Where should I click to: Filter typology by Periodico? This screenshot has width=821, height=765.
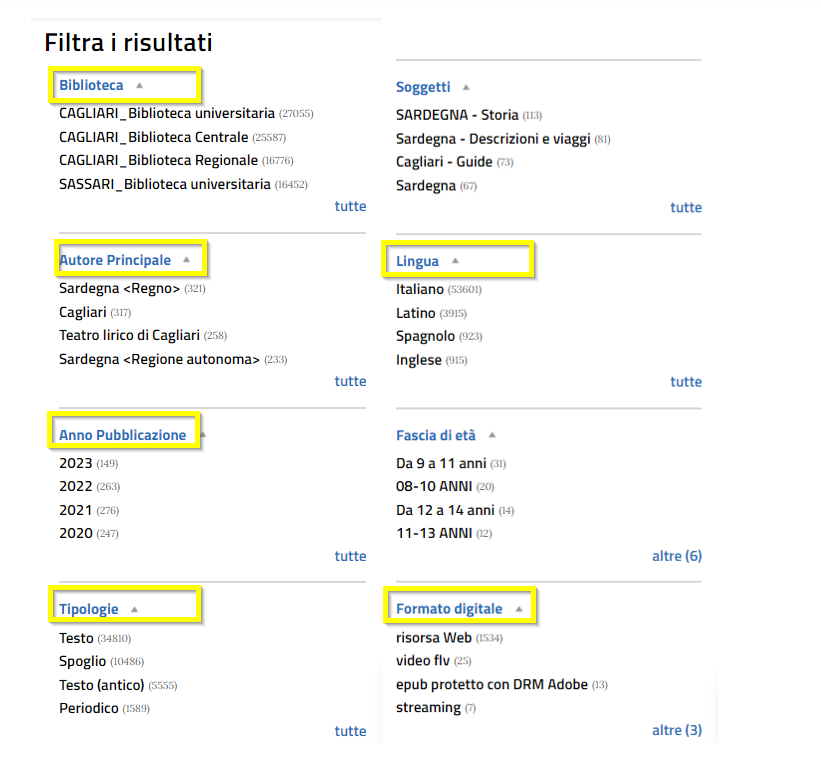pos(89,709)
